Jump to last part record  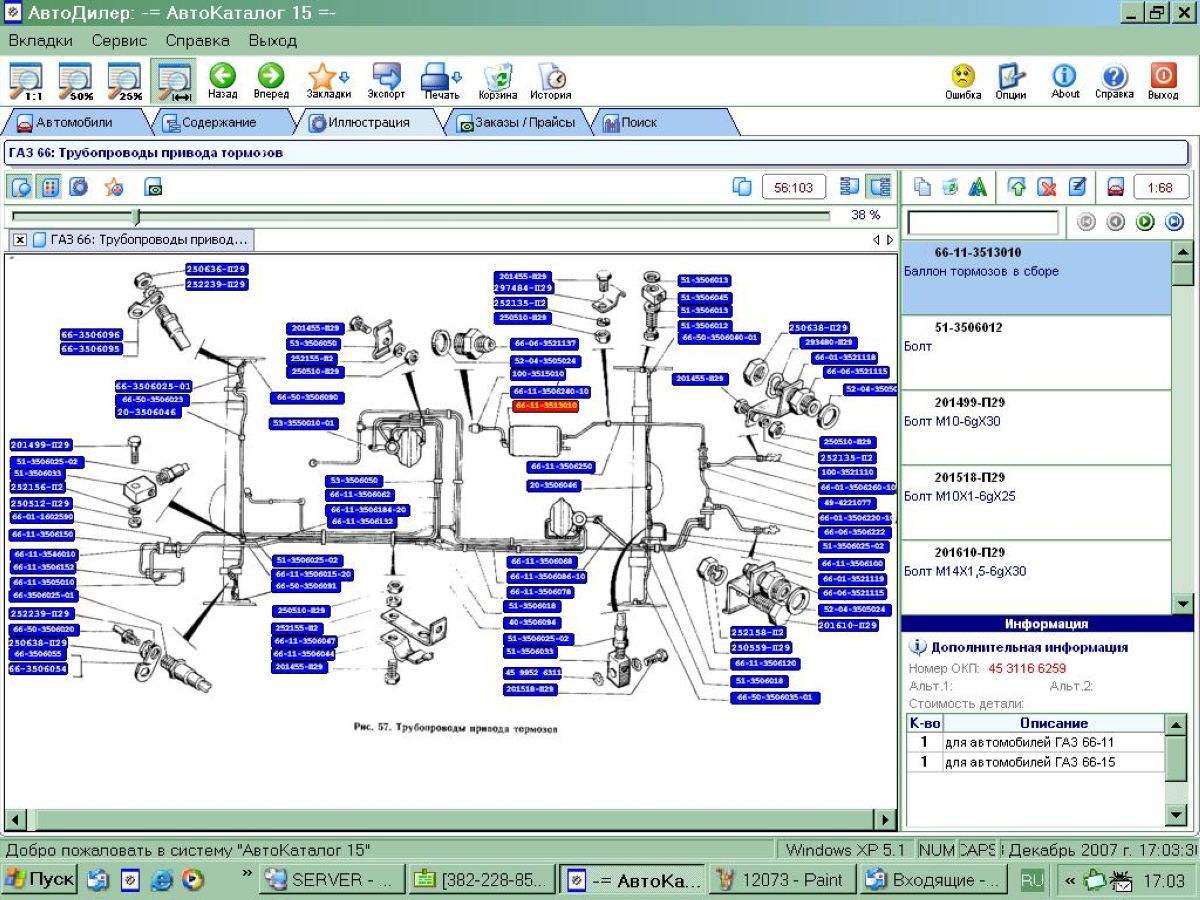(x=1175, y=222)
